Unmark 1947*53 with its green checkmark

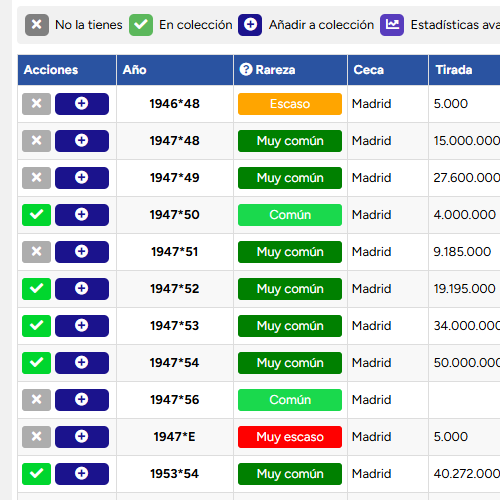pos(36,326)
